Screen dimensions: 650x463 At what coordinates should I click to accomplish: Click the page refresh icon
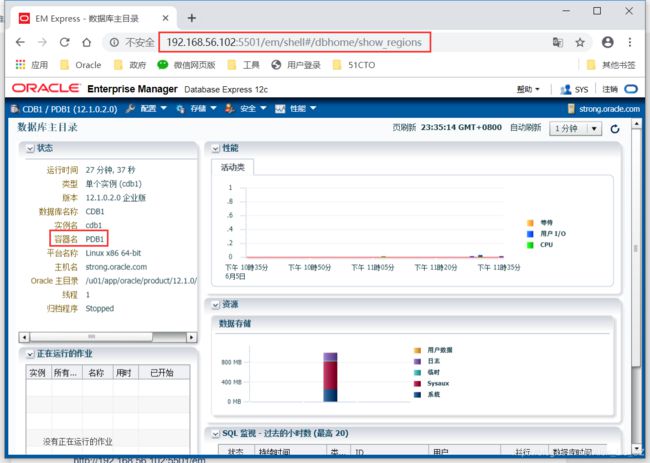615,129
